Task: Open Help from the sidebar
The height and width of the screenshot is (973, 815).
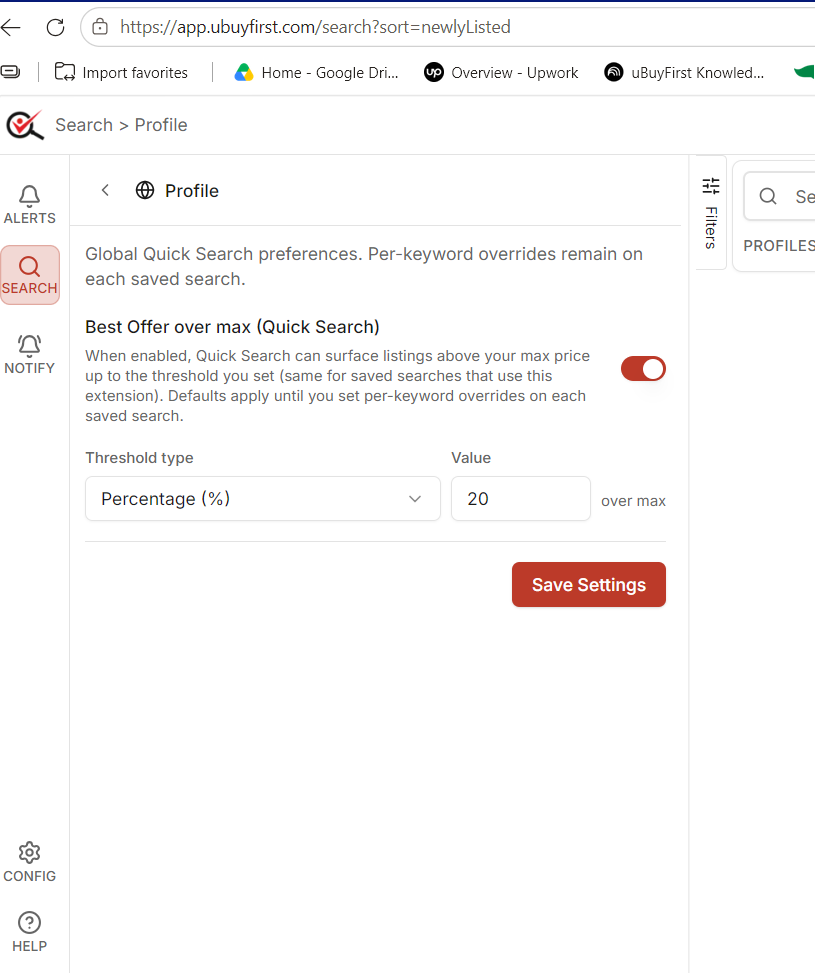Action: tap(30, 932)
